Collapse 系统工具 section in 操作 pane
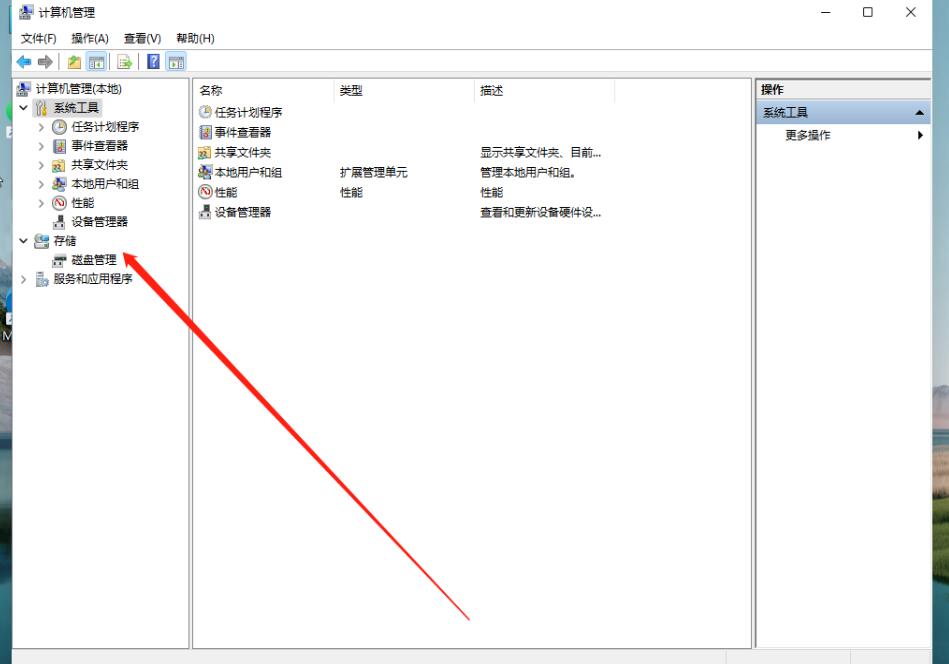 [919, 113]
